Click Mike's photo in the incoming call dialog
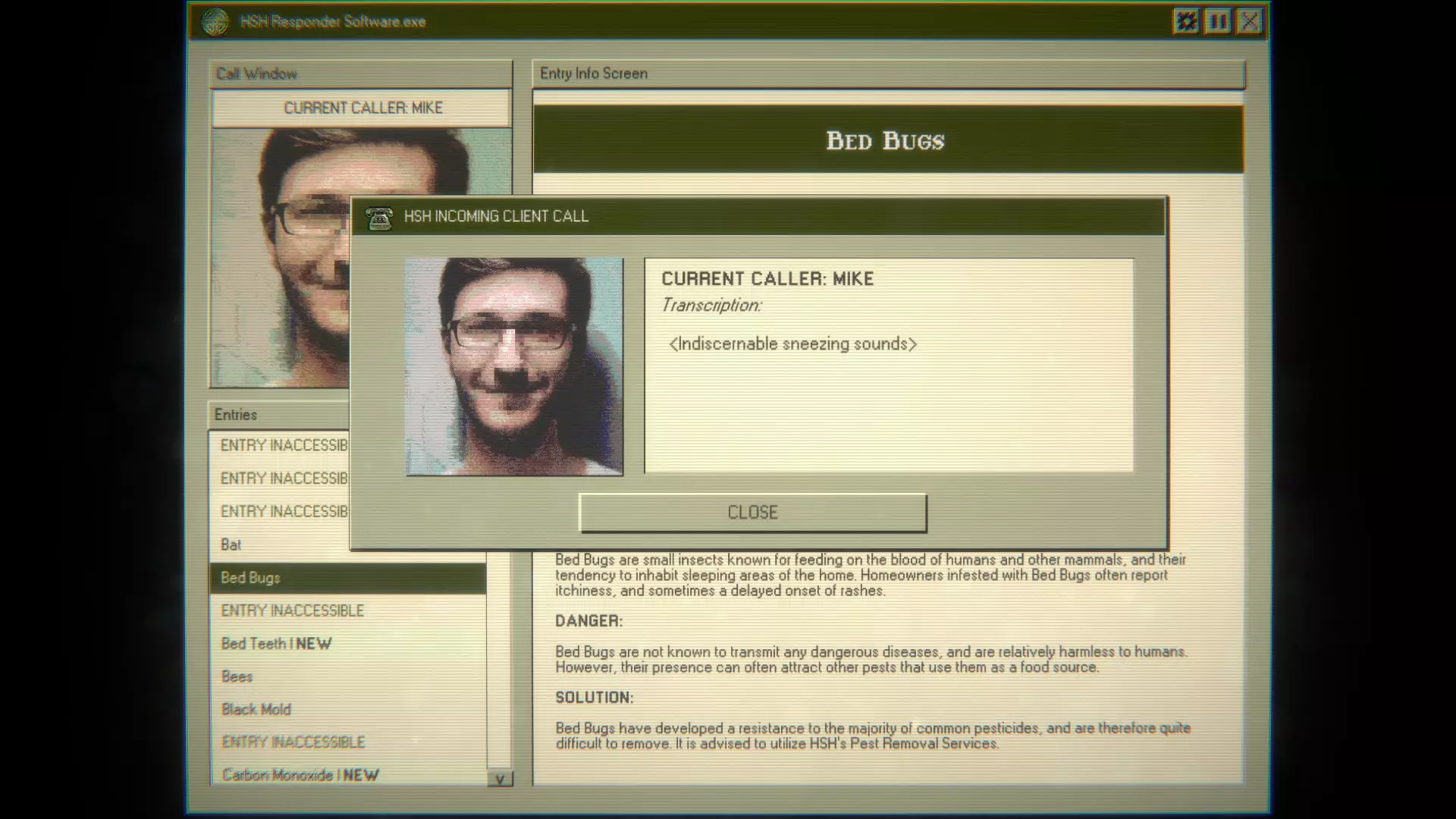Image resolution: width=1456 pixels, height=819 pixels. tap(514, 366)
